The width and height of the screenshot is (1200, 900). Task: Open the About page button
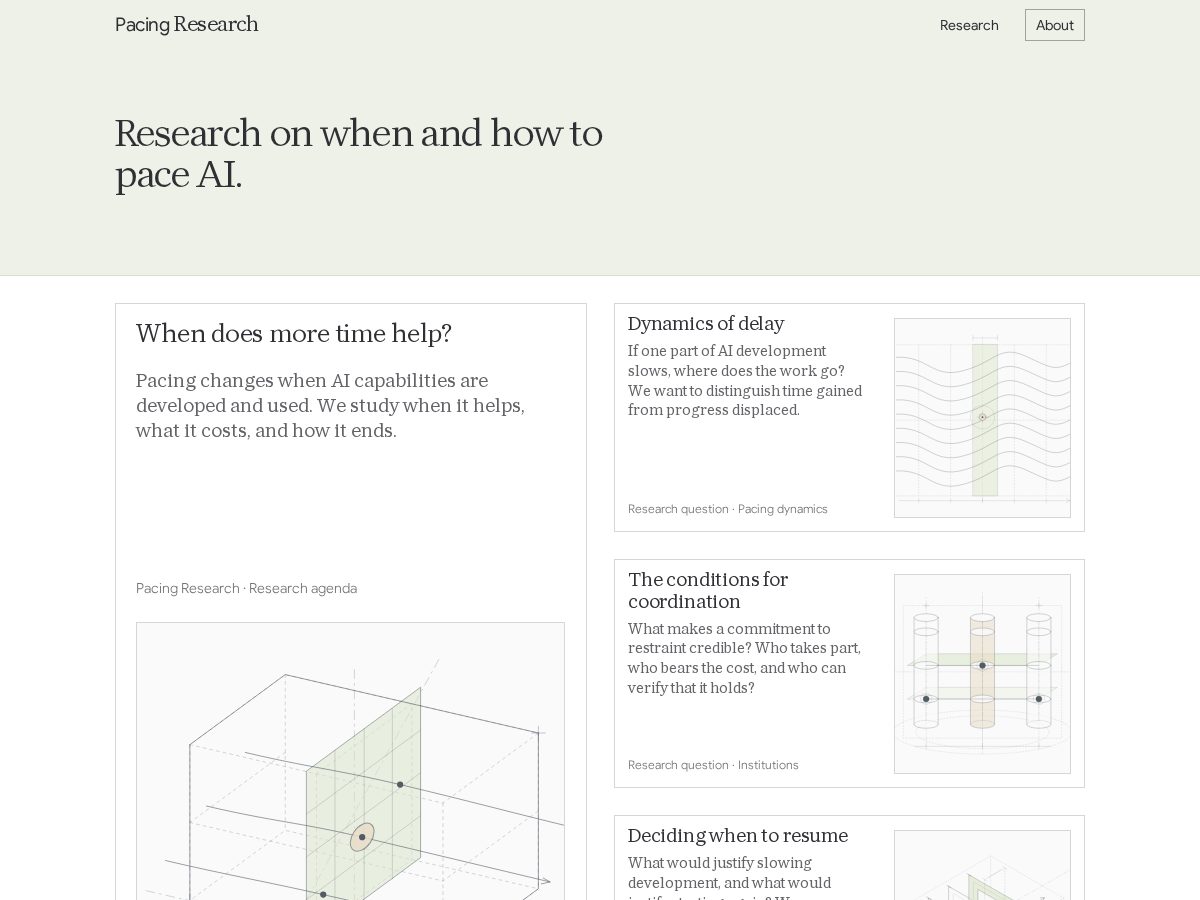(x=1055, y=25)
